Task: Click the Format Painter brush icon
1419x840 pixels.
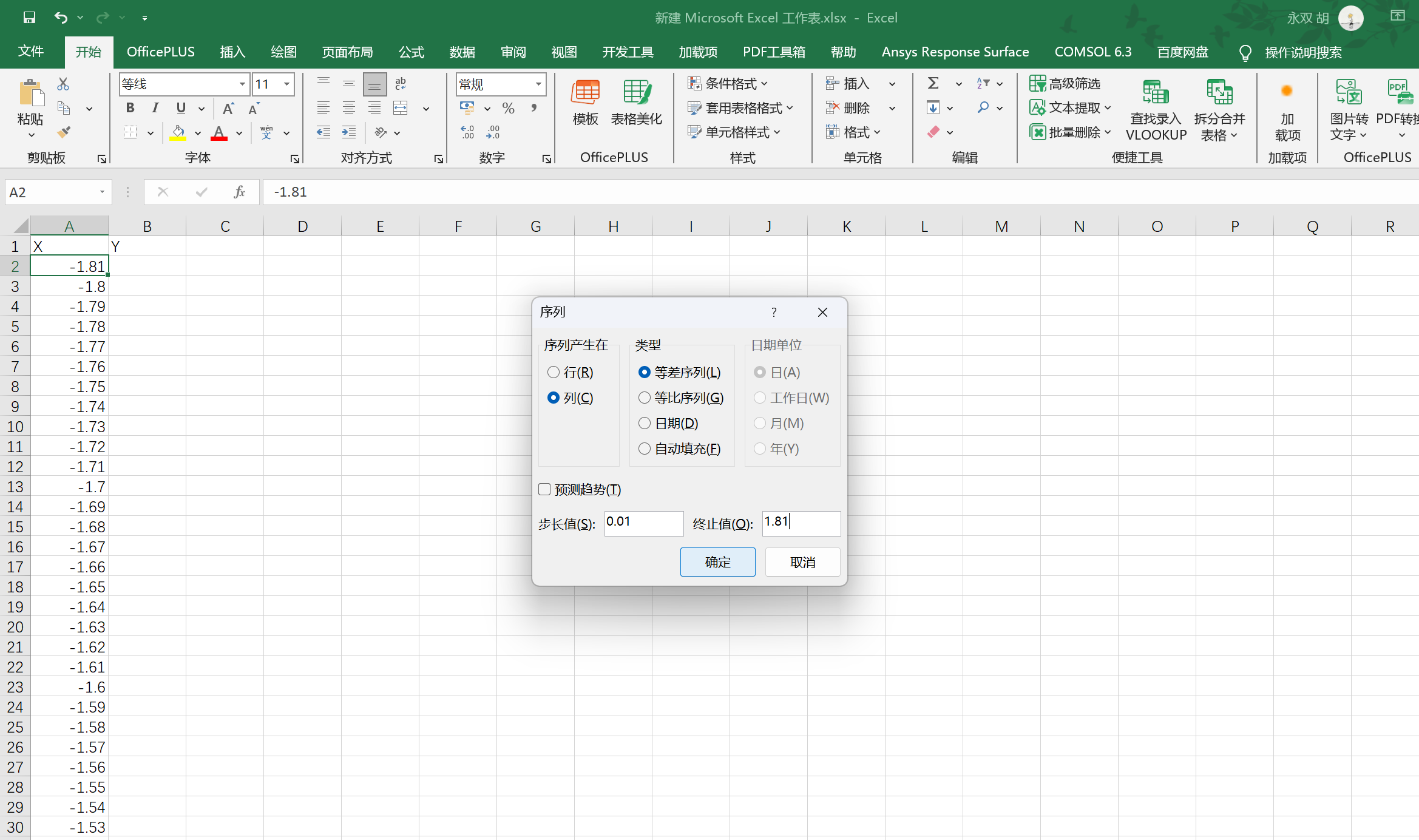Action: point(63,132)
